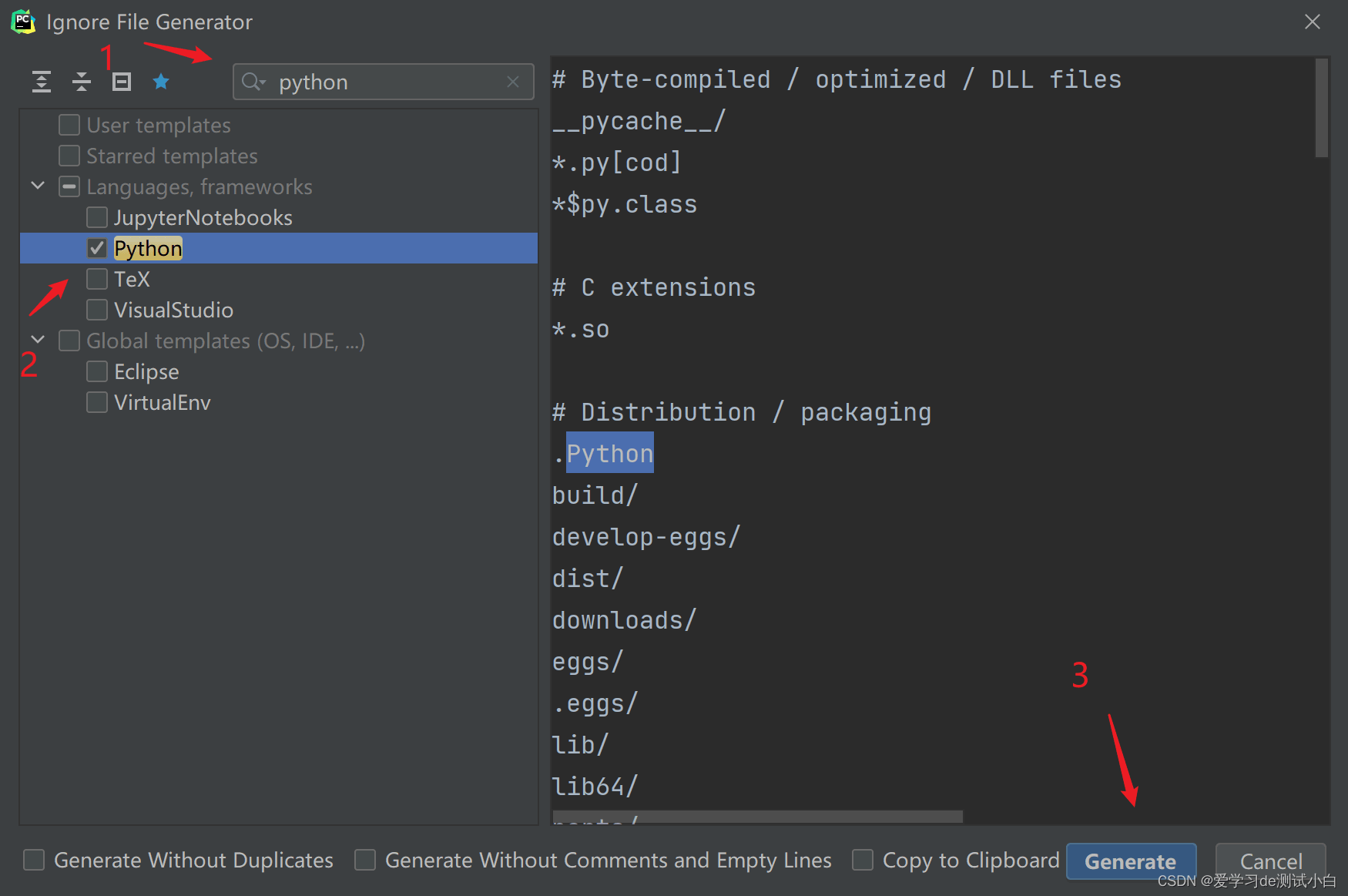The width and height of the screenshot is (1348, 896).
Task: Close the Ignore File Generator dialog
Action: coord(1313,22)
